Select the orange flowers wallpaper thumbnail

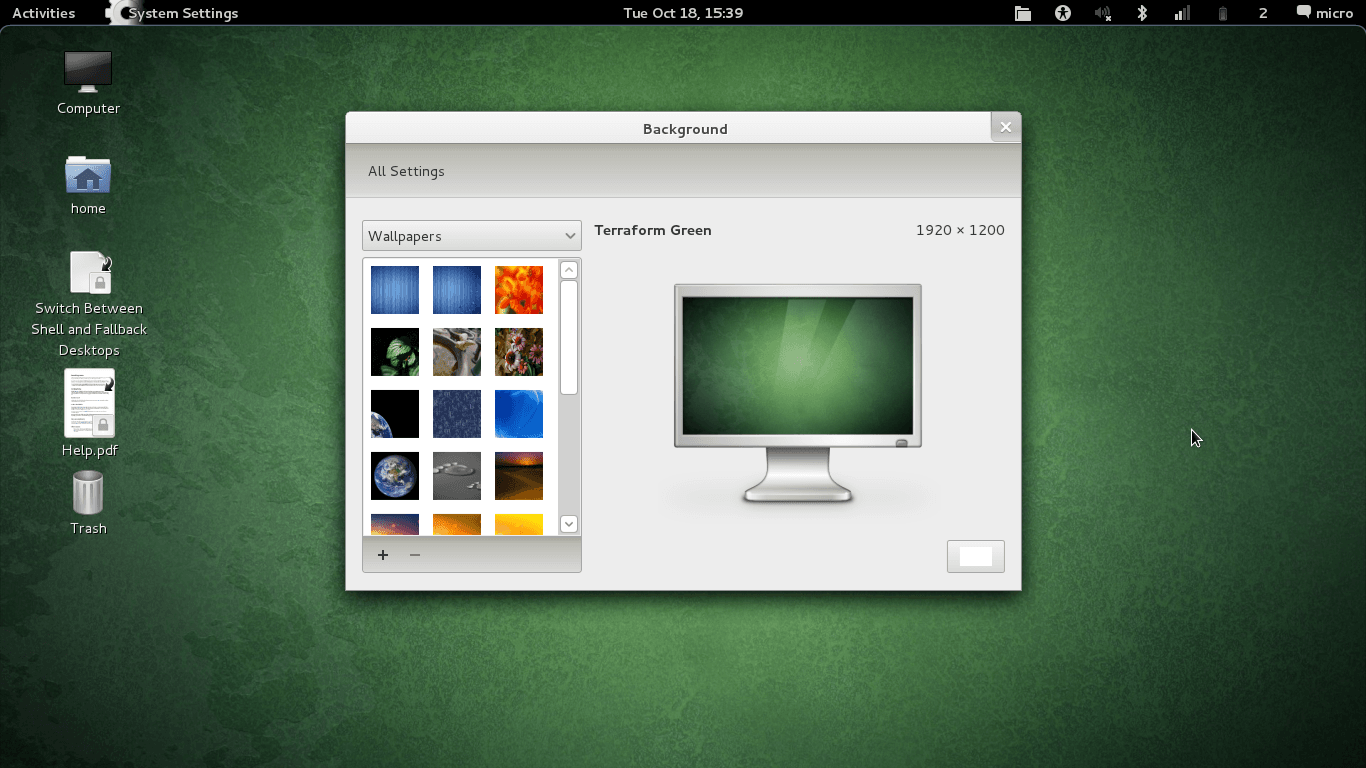[519, 290]
